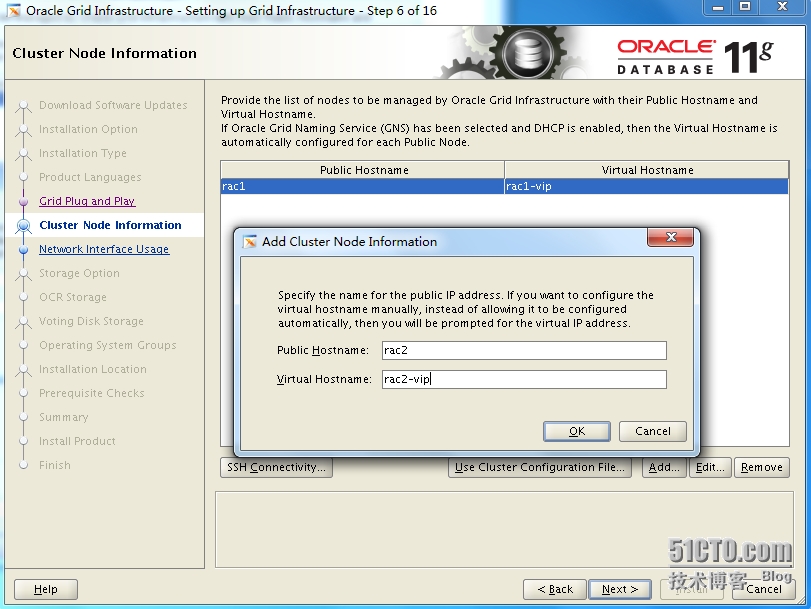811x609 pixels.
Task: Click Download Software Updates step
Action: (x=113, y=105)
